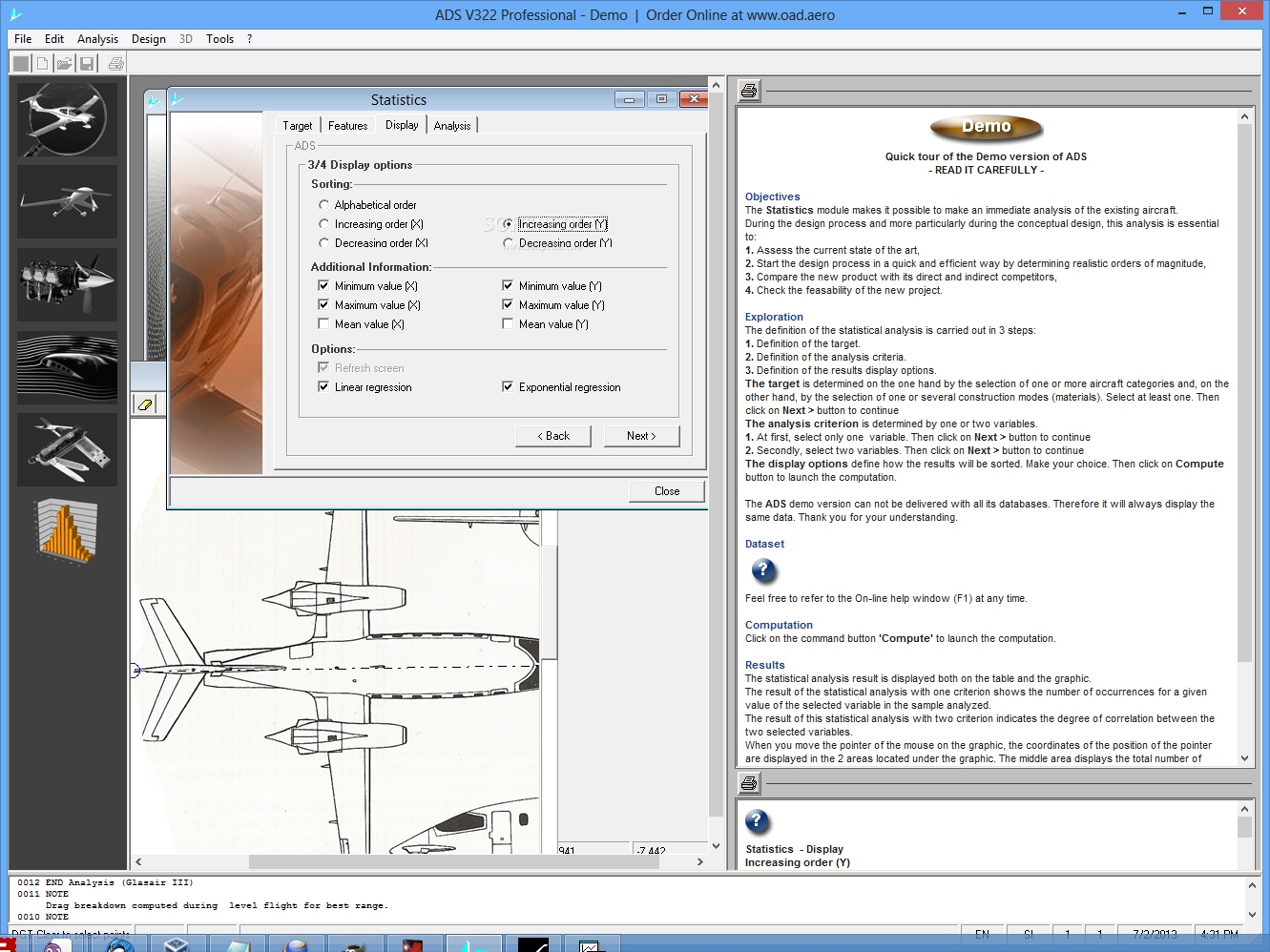Open the File menu
This screenshot has height=952, width=1270.
(23, 39)
